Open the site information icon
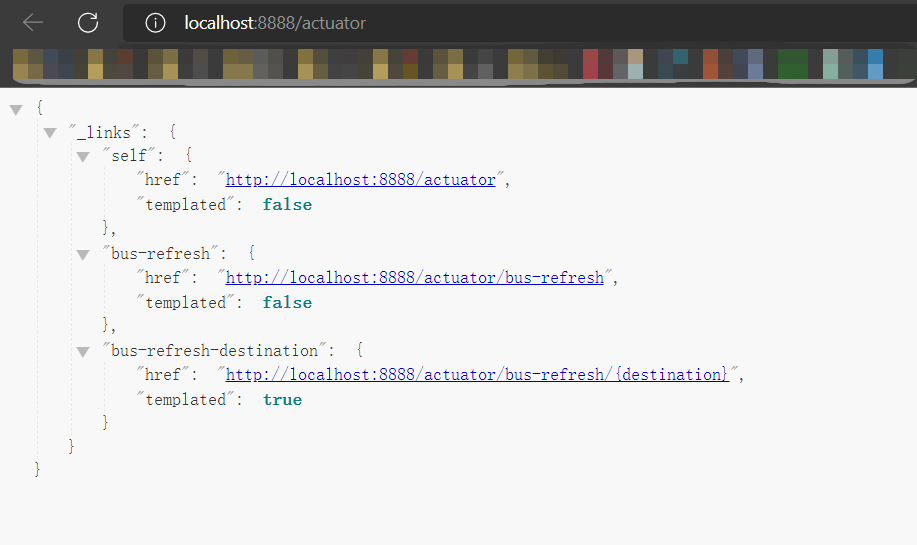The image size is (917, 545). point(155,23)
